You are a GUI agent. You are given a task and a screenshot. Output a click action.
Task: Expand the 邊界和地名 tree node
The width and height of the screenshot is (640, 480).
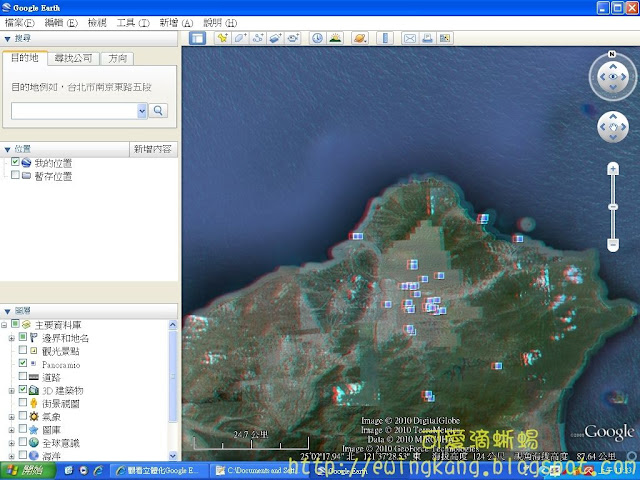tap(11, 338)
